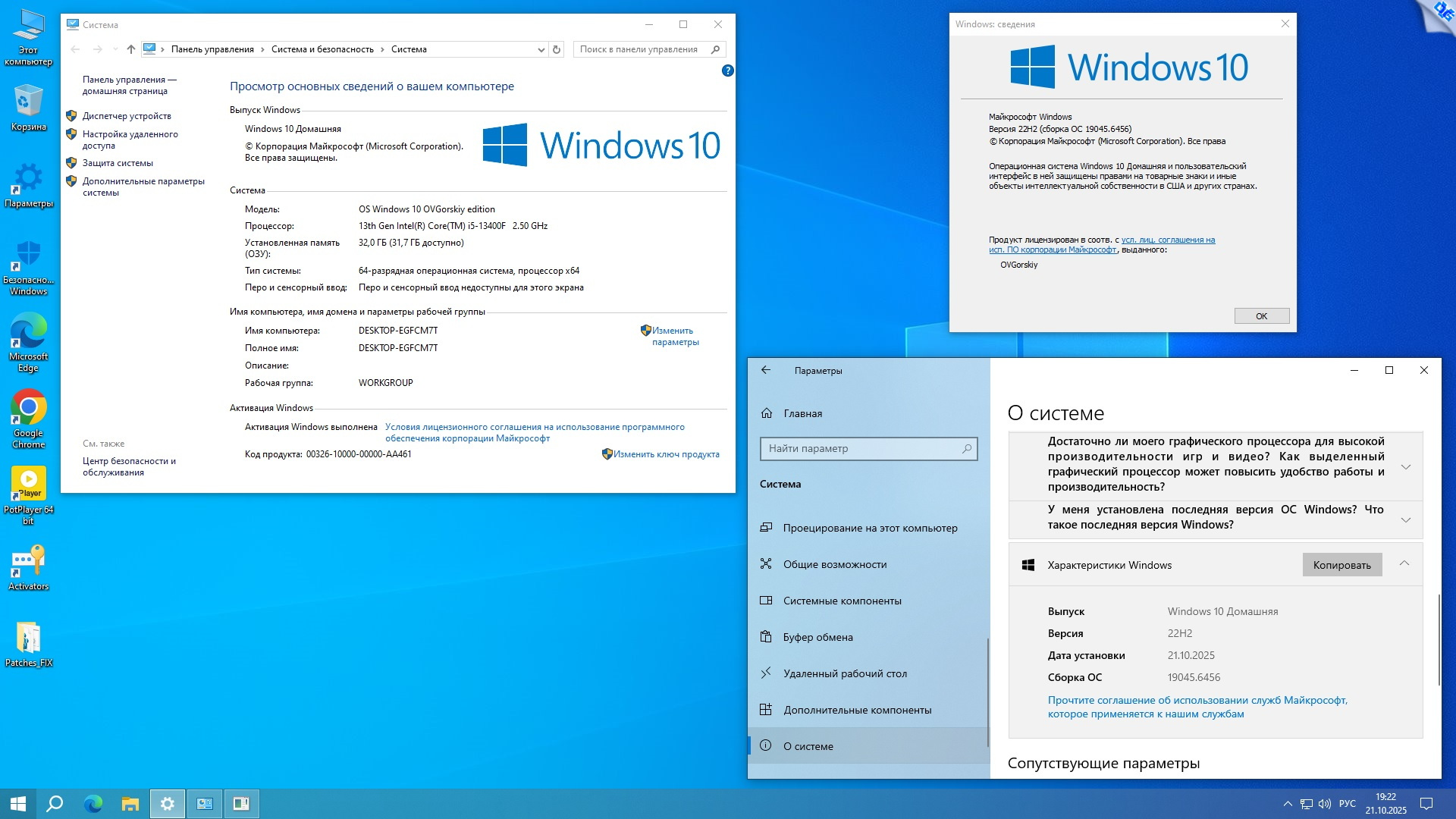Select 'Буфер обмена' in Settings sidebar
1456x819 pixels.
817,637
